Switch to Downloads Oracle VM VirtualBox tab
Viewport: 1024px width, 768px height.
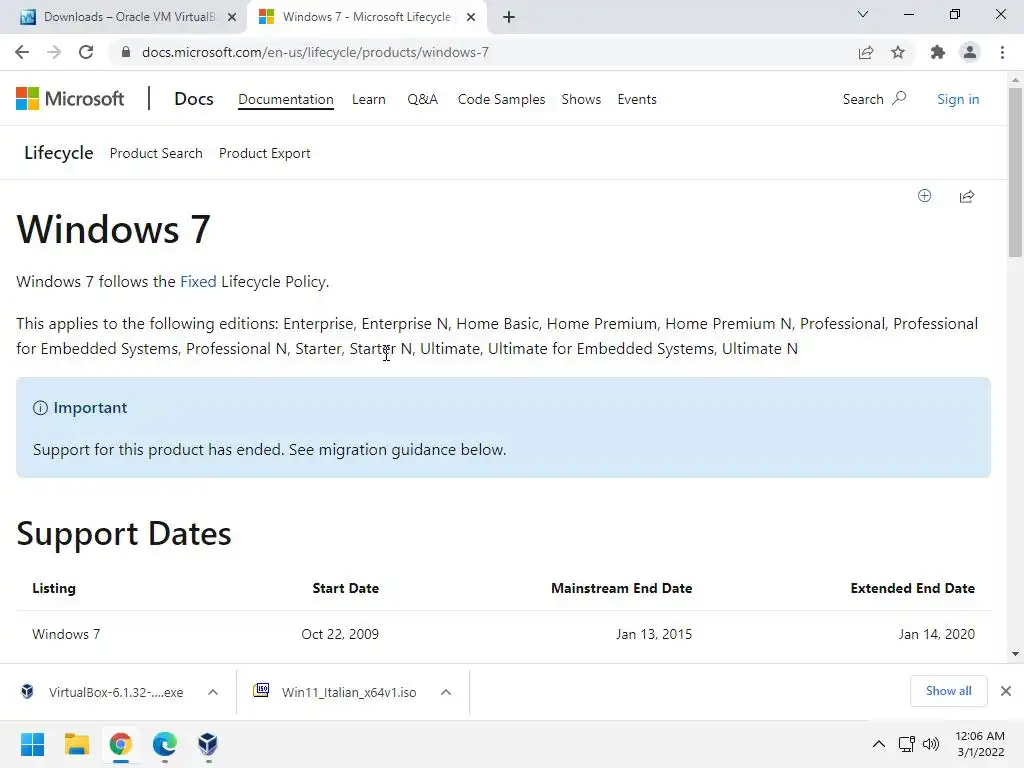click(x=128, y=17)
